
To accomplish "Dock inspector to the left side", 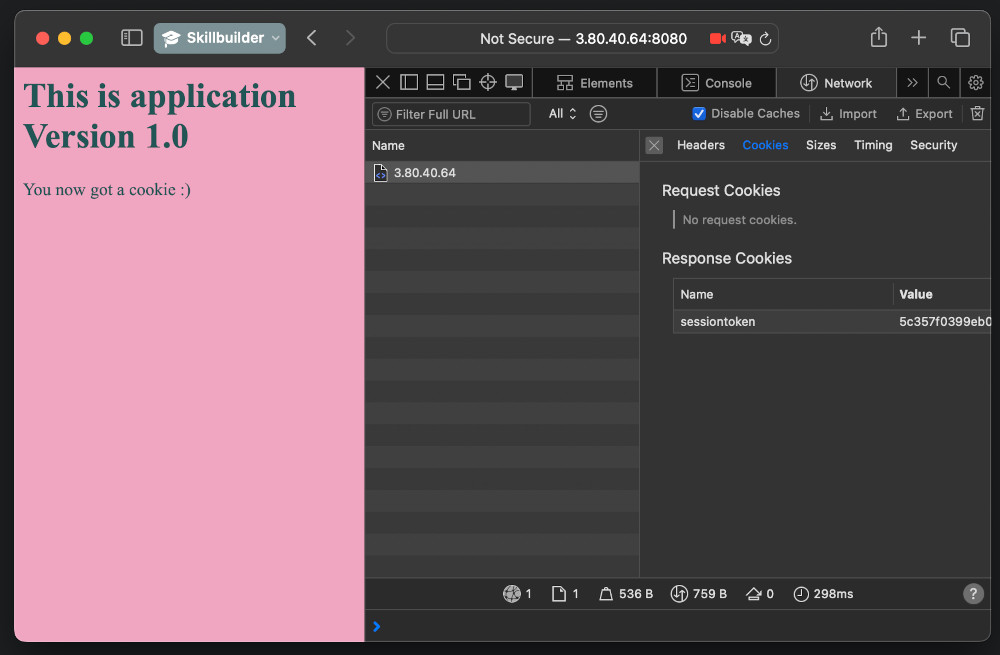I will click(409, 83).
